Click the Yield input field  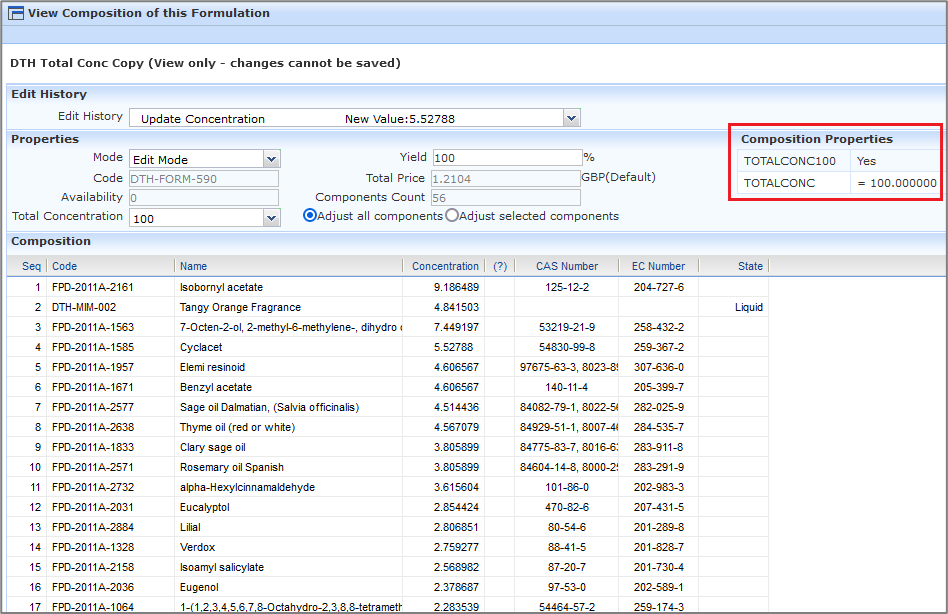[507, 158]
